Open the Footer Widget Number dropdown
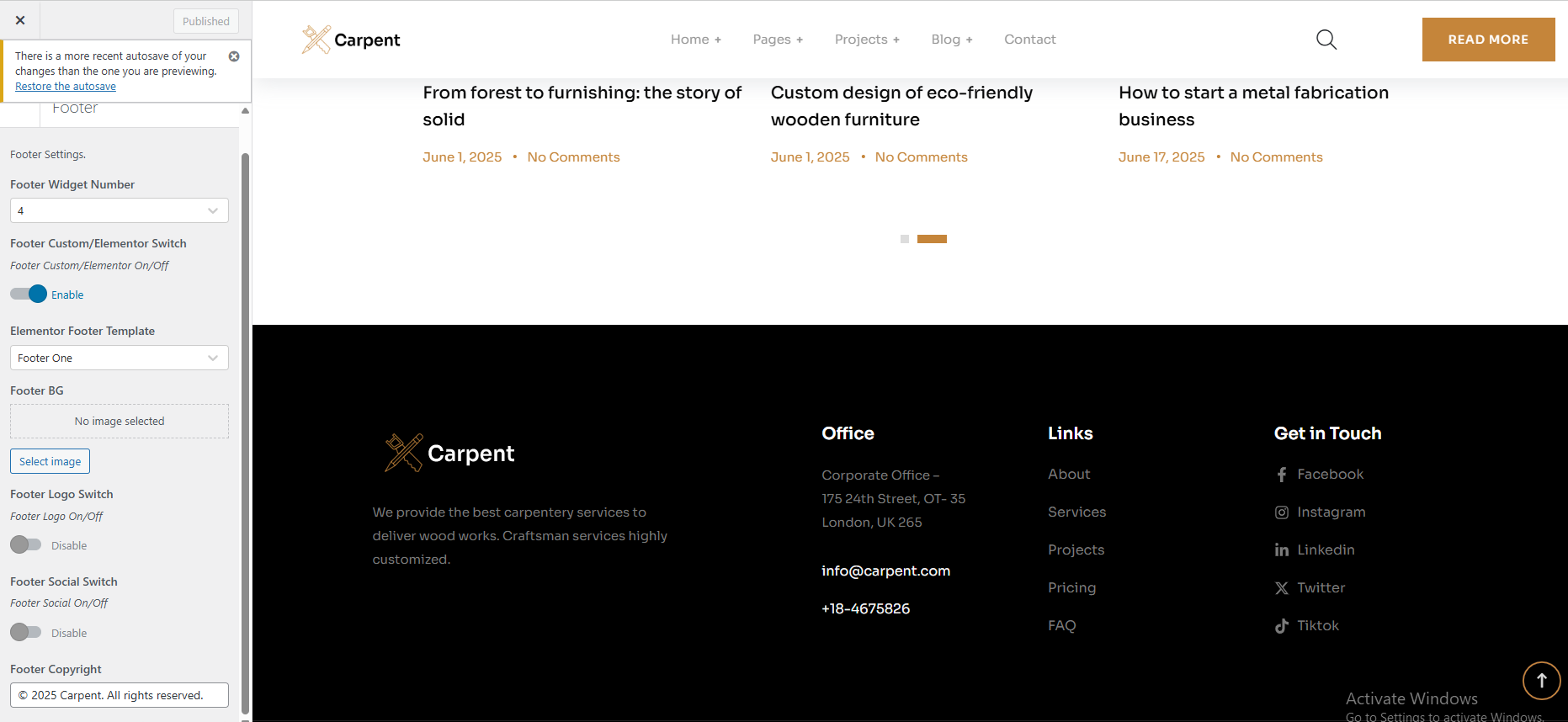 coord(120,210)
